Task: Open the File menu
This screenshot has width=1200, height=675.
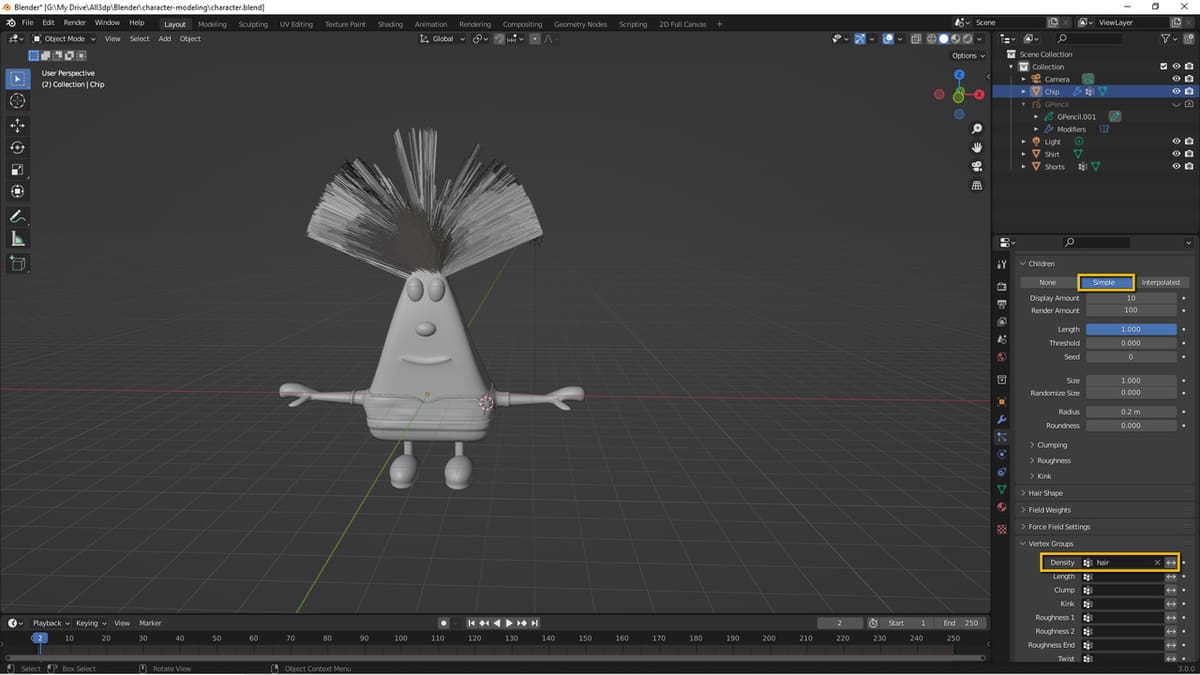Action: pyautogui.click(x=26, y=22)
